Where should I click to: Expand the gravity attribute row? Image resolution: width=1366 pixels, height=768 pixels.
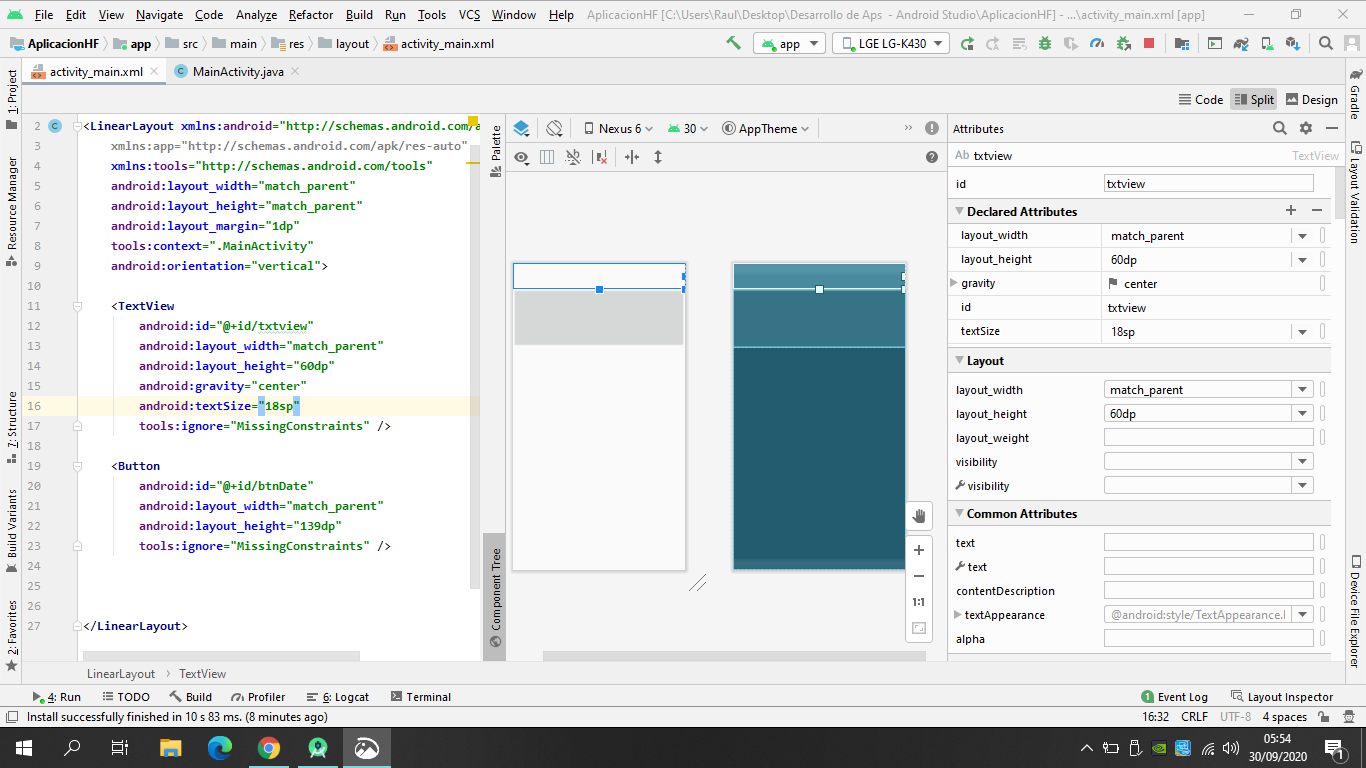click(953, 284)
